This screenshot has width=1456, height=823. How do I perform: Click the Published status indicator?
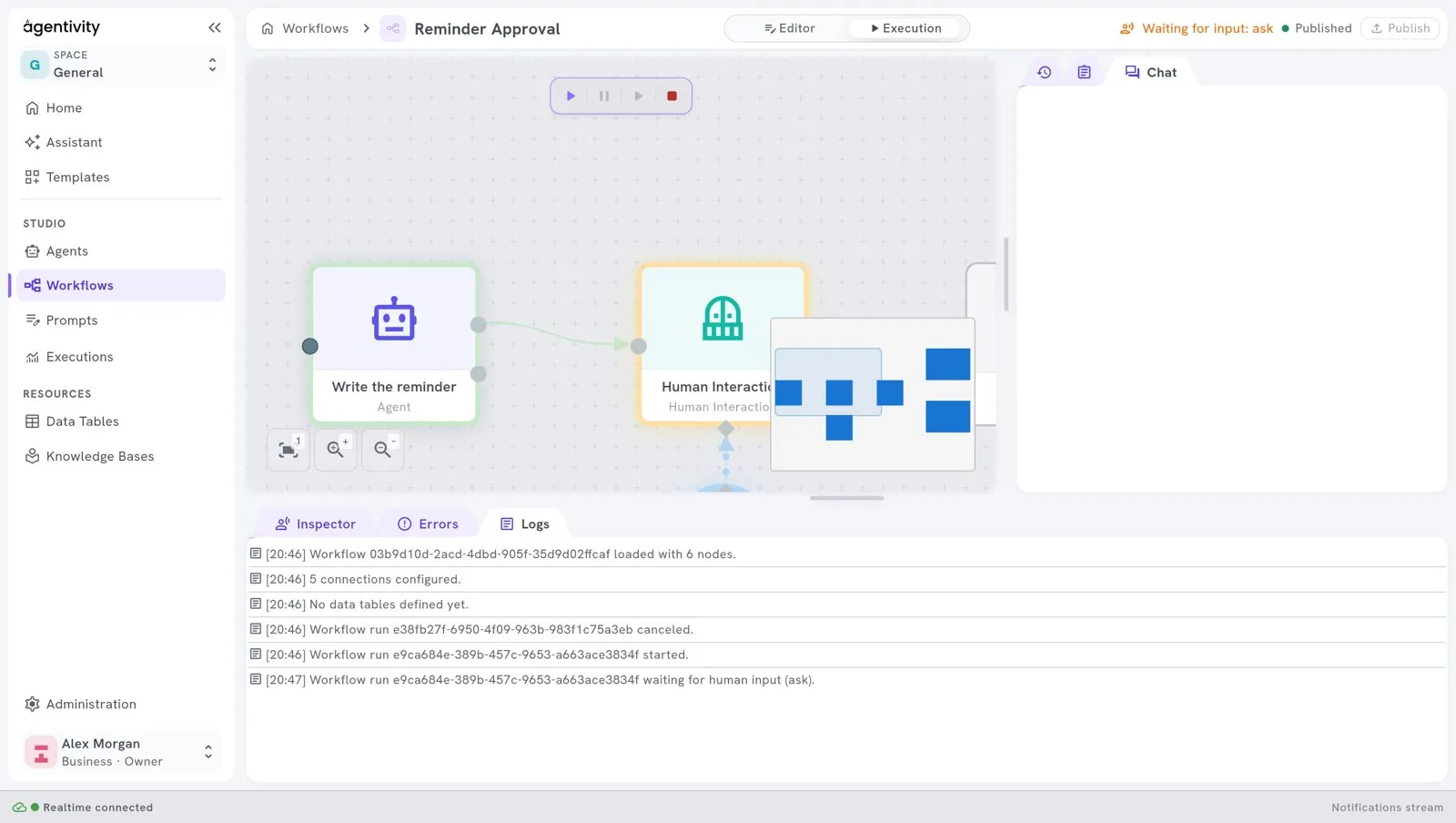pyautogui.click(x=1317, y=28)
